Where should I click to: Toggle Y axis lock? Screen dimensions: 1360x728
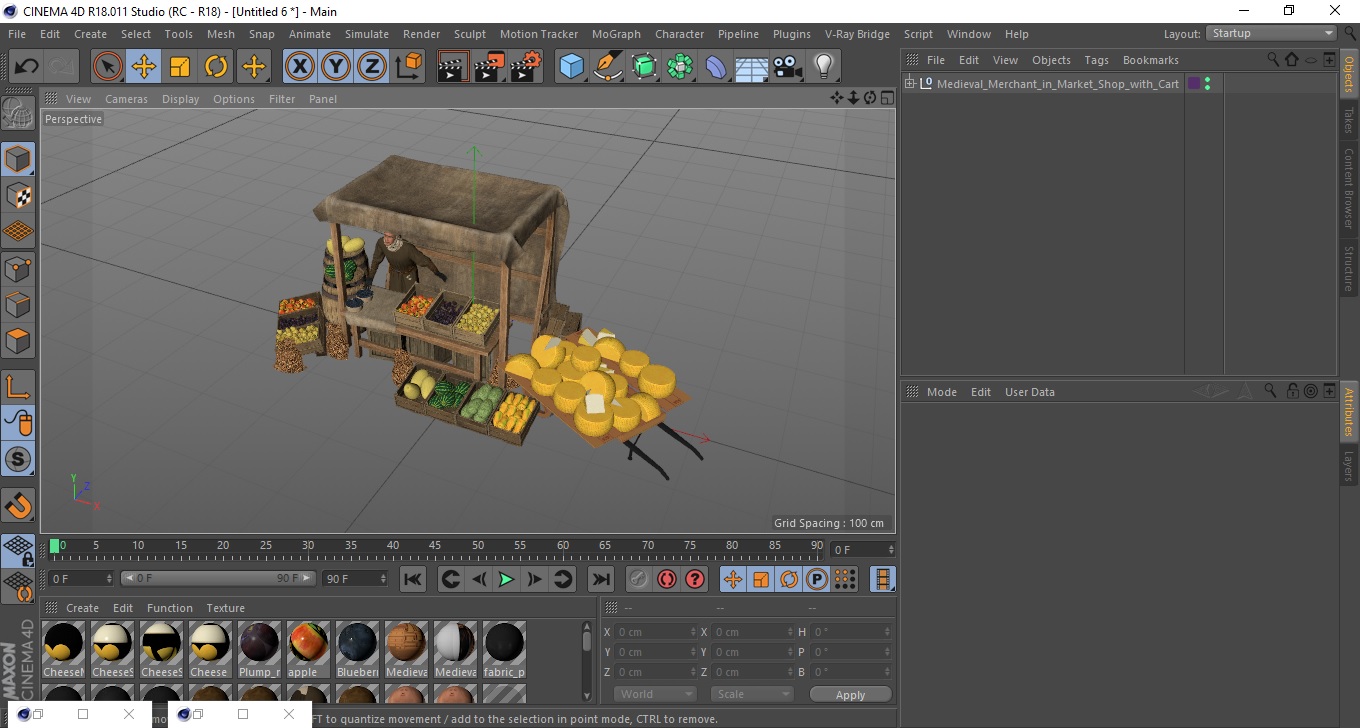point(336,67)
